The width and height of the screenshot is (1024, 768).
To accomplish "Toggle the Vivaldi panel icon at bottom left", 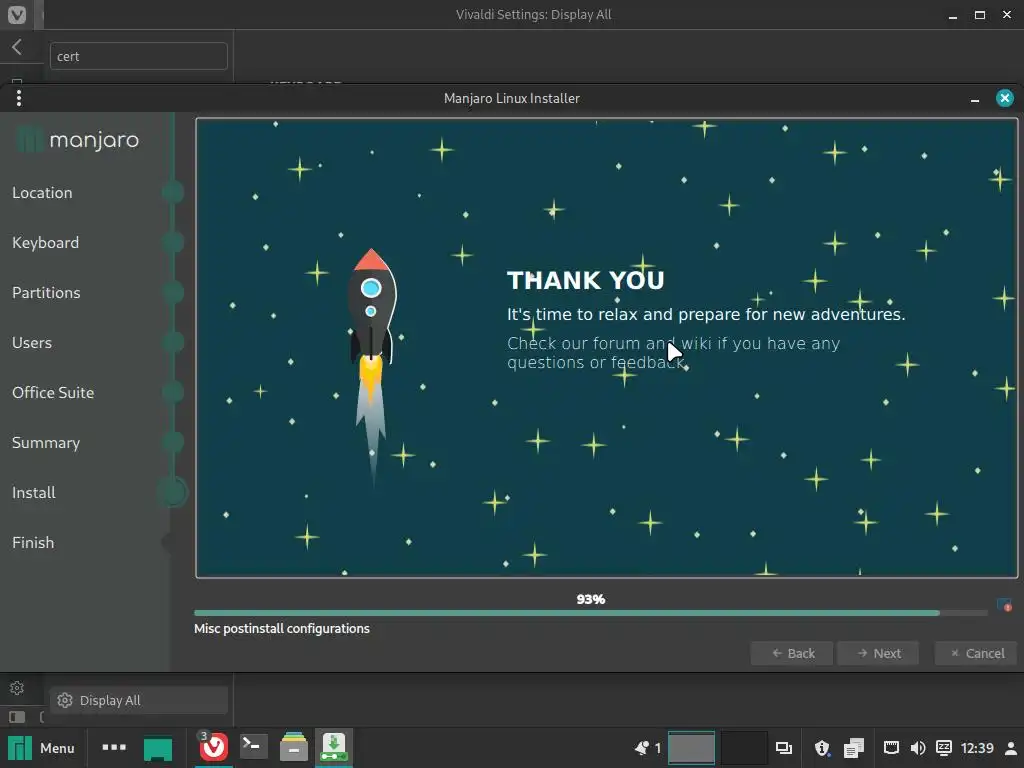I will [17, 717].
